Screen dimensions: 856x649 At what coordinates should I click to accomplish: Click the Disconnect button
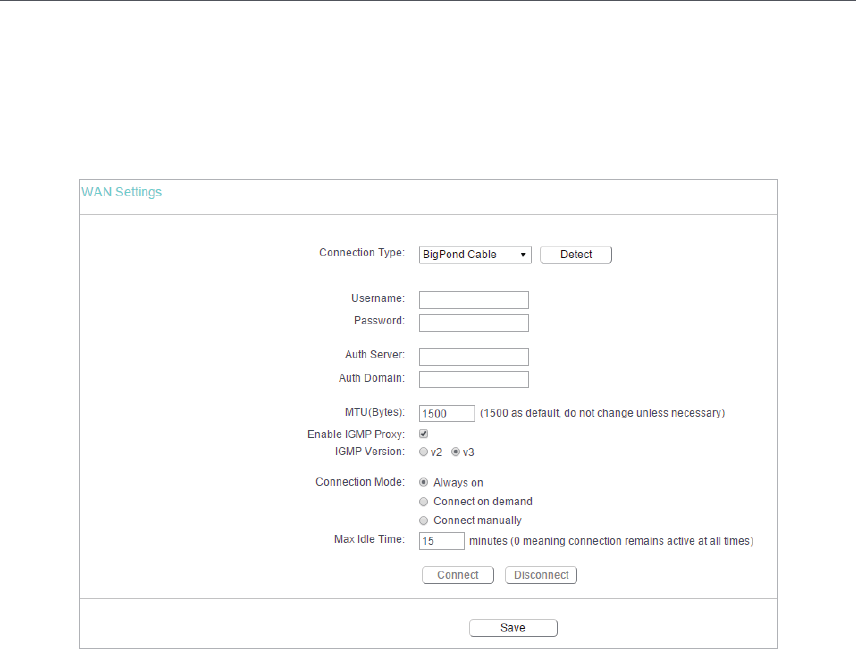[x=541, y=575]
